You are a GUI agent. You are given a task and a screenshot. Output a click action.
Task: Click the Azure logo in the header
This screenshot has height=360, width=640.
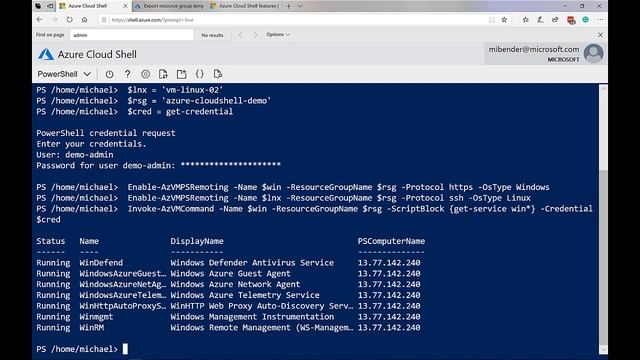point(46,54)
